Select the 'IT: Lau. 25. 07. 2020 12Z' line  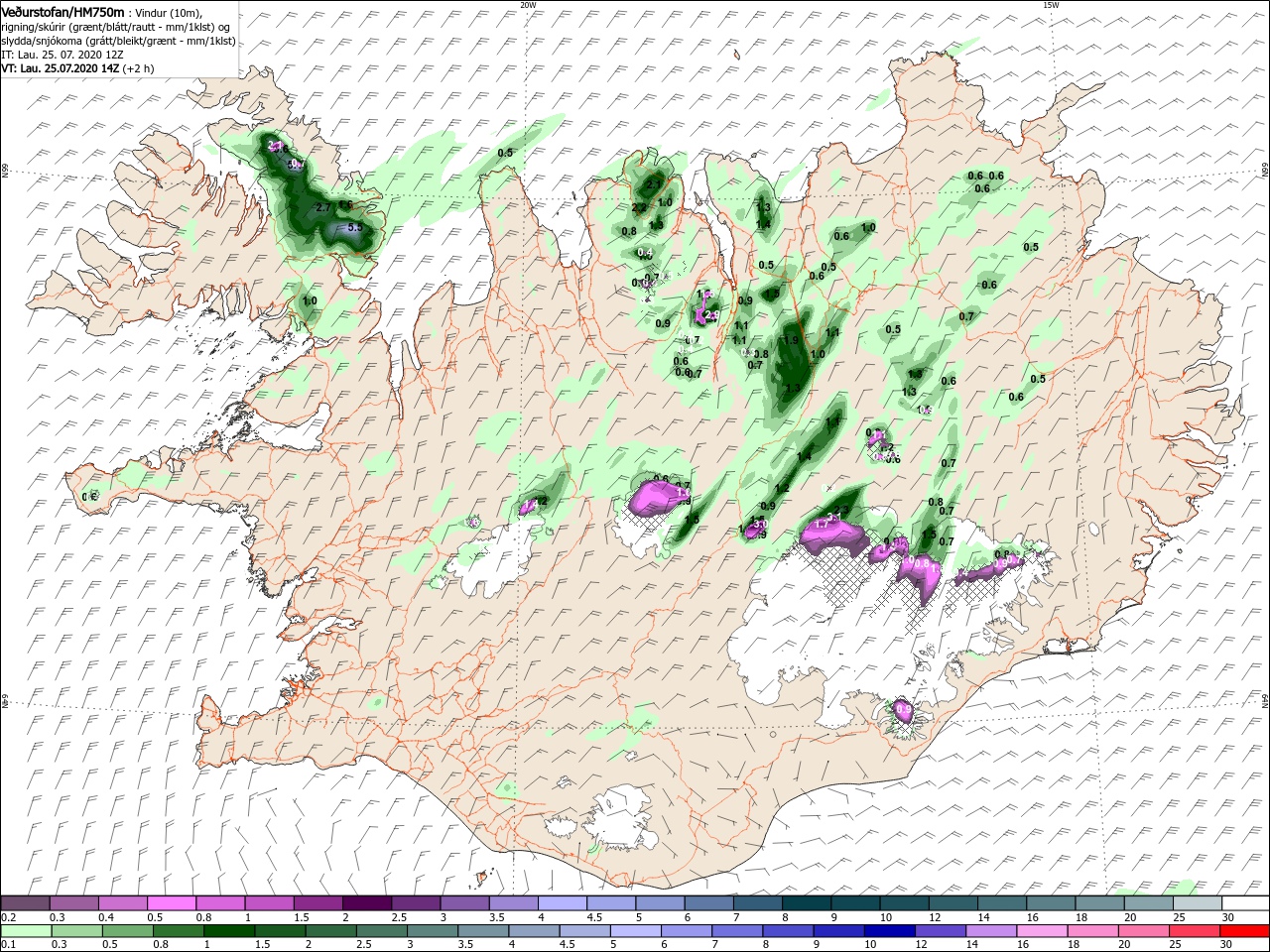pos(63,55)
